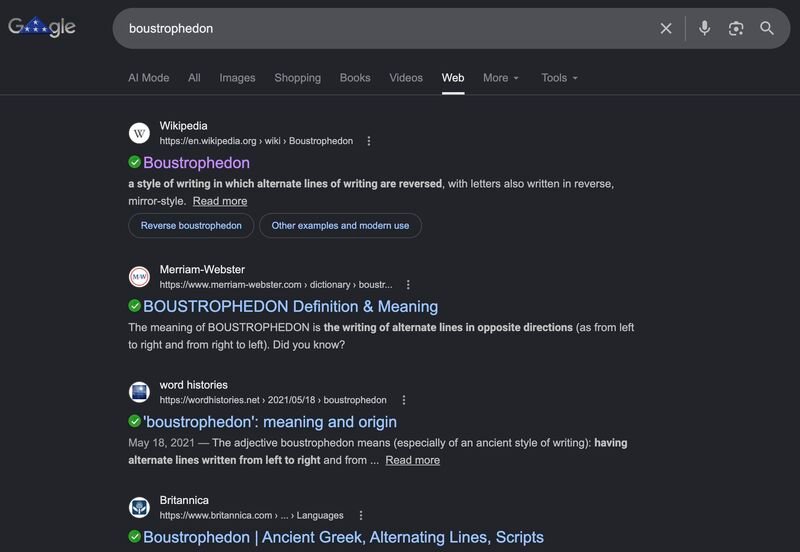Click green checkmark beside Boustrophedon Wikipedia title

coord(135,162)
